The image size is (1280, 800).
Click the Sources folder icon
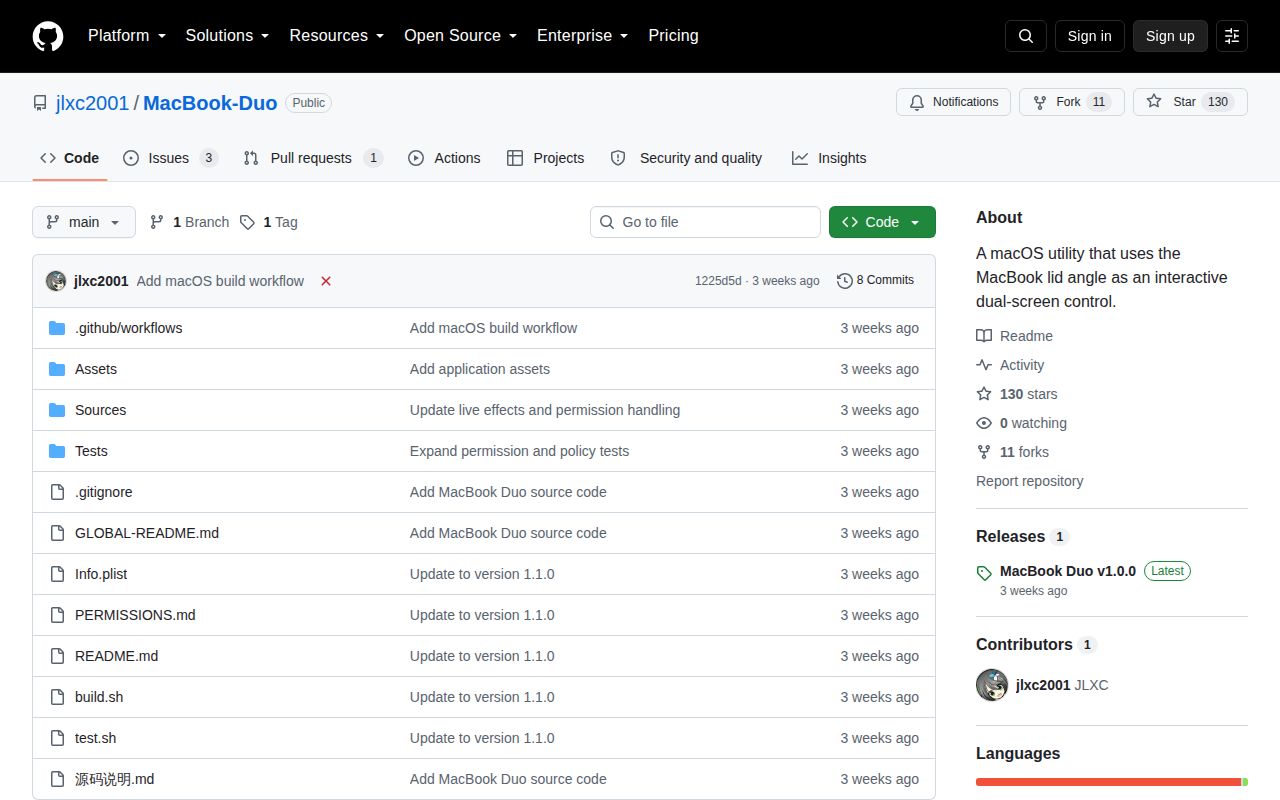point(57,410)
